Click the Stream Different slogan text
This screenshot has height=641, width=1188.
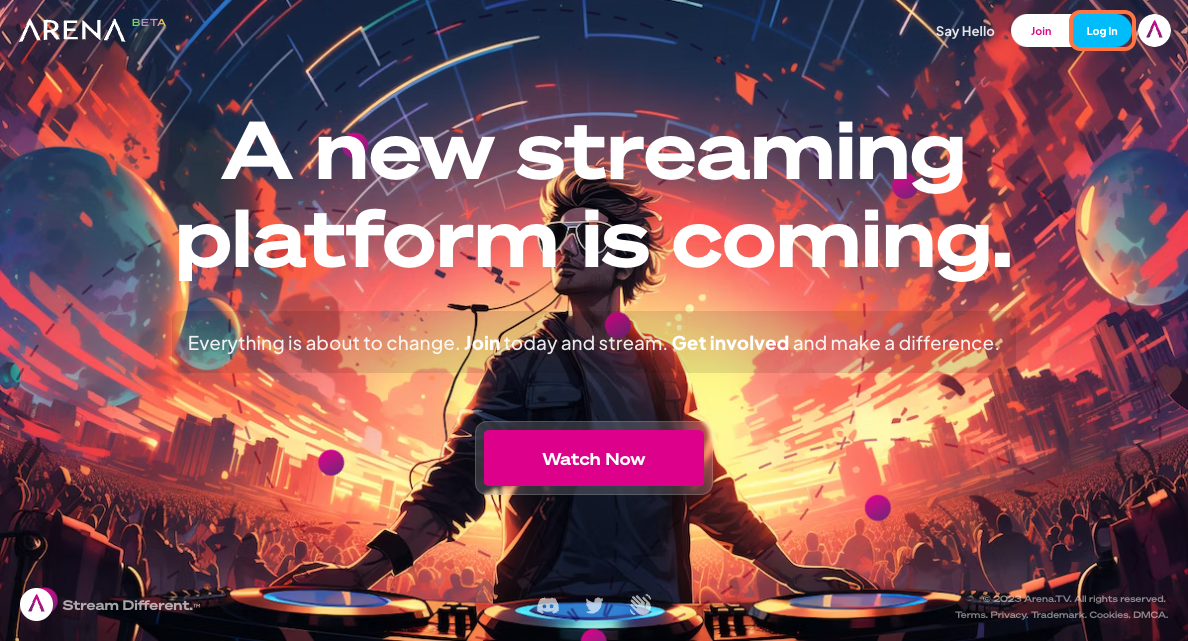130,605
